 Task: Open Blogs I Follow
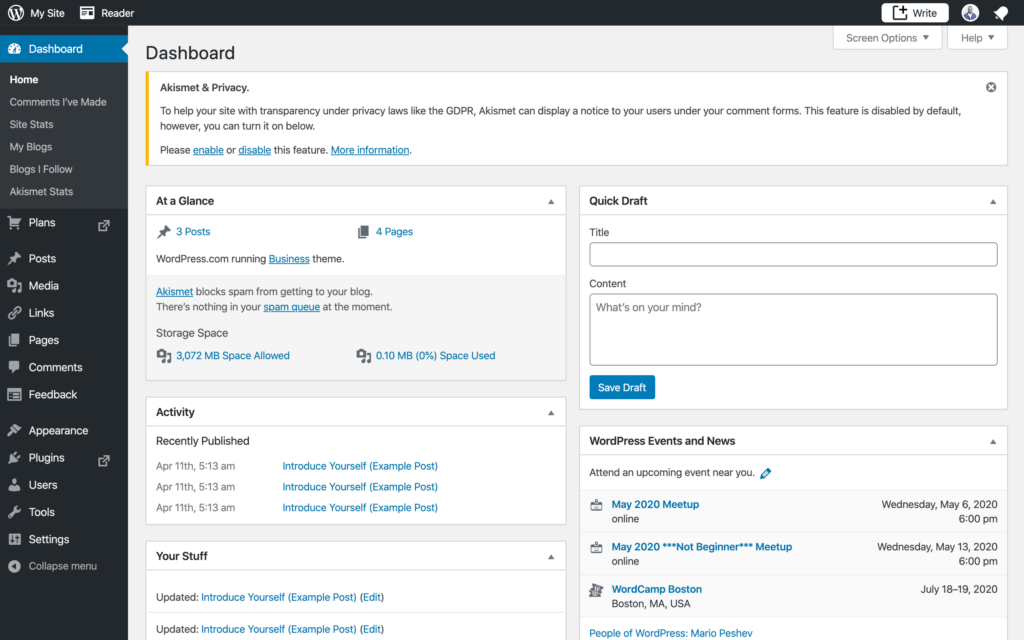[40, 169]
